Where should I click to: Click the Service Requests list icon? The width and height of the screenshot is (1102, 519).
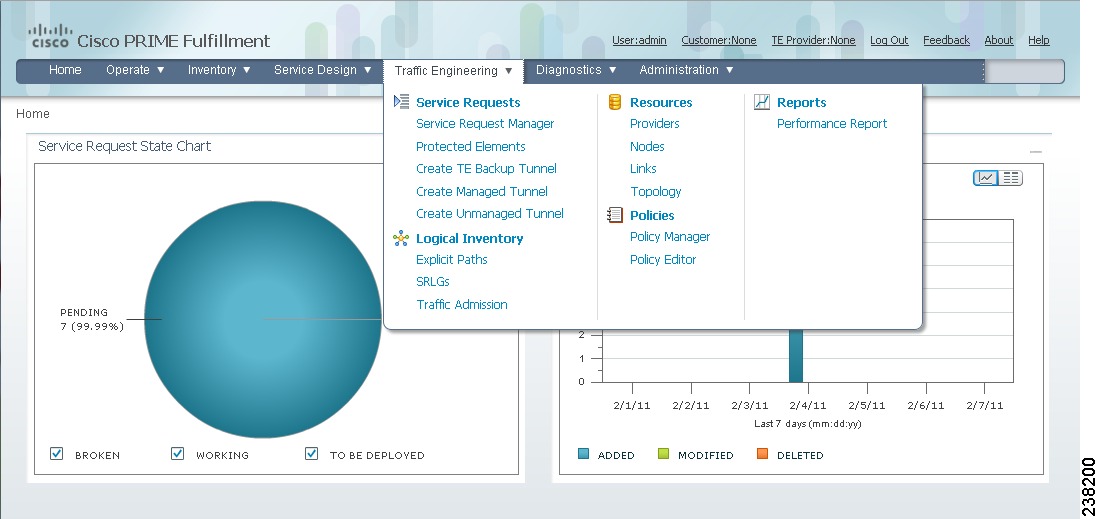pos(401,102)
